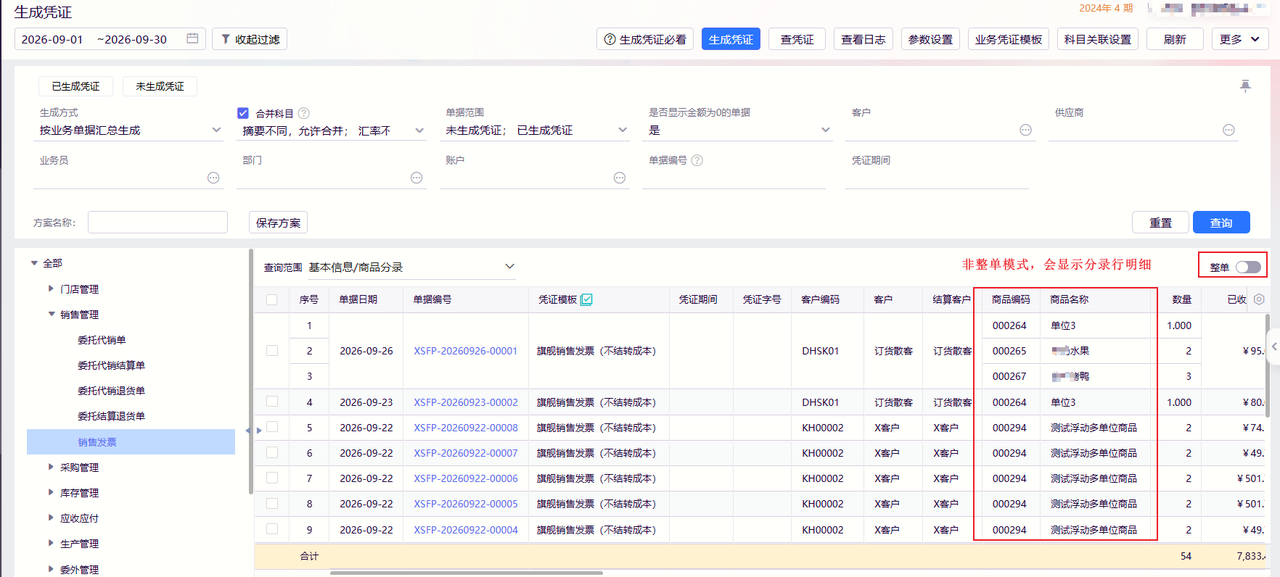Check the row of XSFP-20260923-00002
The height and width of the screenshot is (577, 1280).
point(272,402)
